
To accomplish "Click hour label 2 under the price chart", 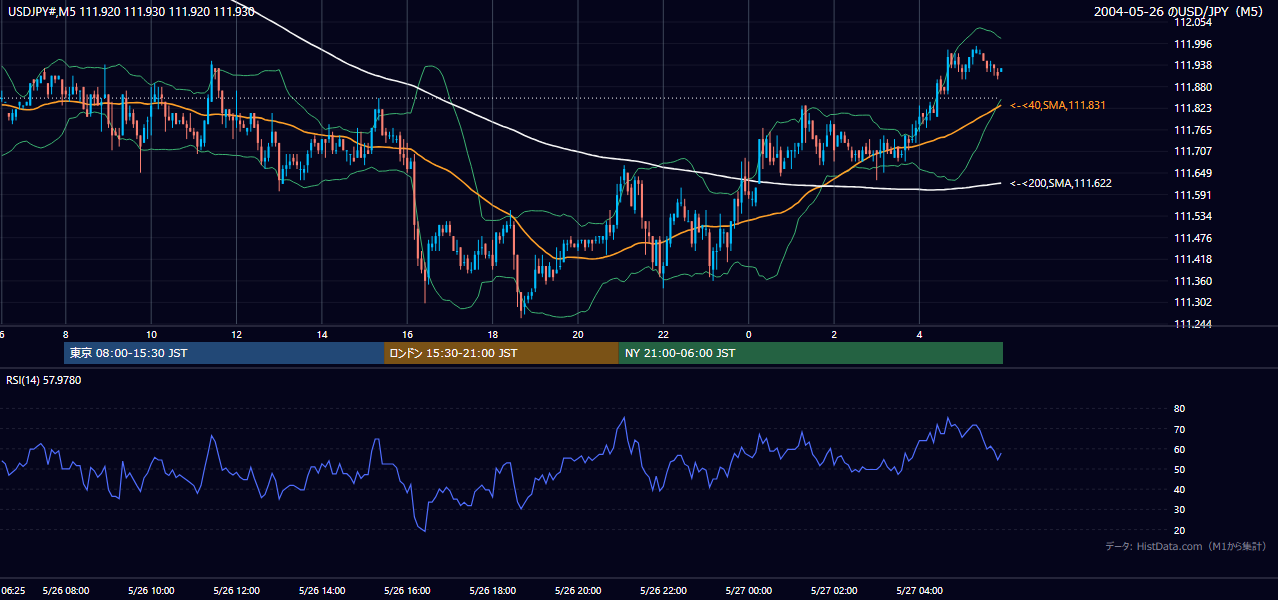I will point(834,334).
